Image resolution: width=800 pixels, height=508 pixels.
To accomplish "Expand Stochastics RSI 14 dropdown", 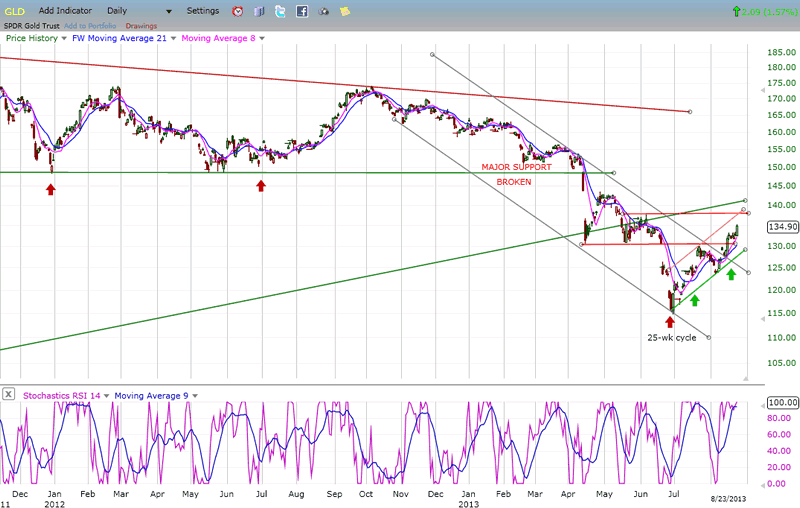I will pos(107,396).
